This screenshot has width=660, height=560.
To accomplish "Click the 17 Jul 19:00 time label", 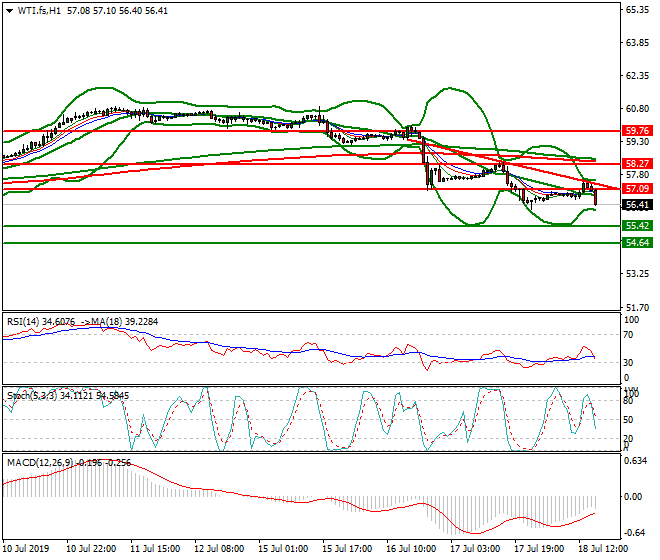I will coord(539,549).
